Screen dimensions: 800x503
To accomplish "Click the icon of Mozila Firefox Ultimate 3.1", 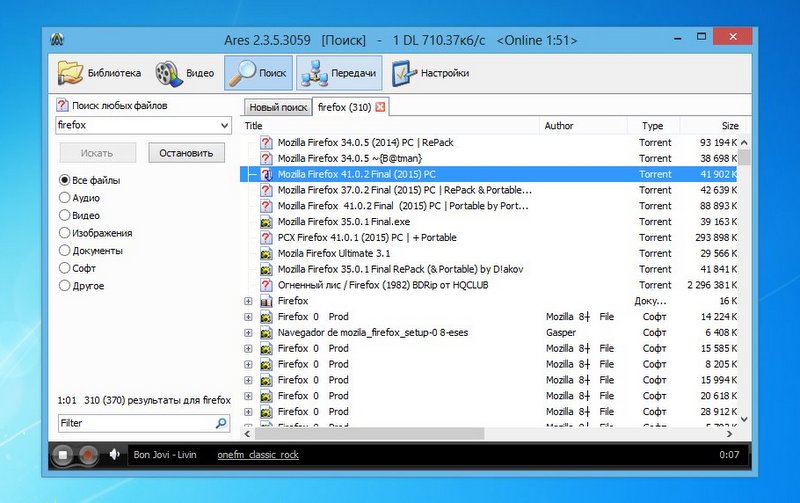I will point(266,254).
